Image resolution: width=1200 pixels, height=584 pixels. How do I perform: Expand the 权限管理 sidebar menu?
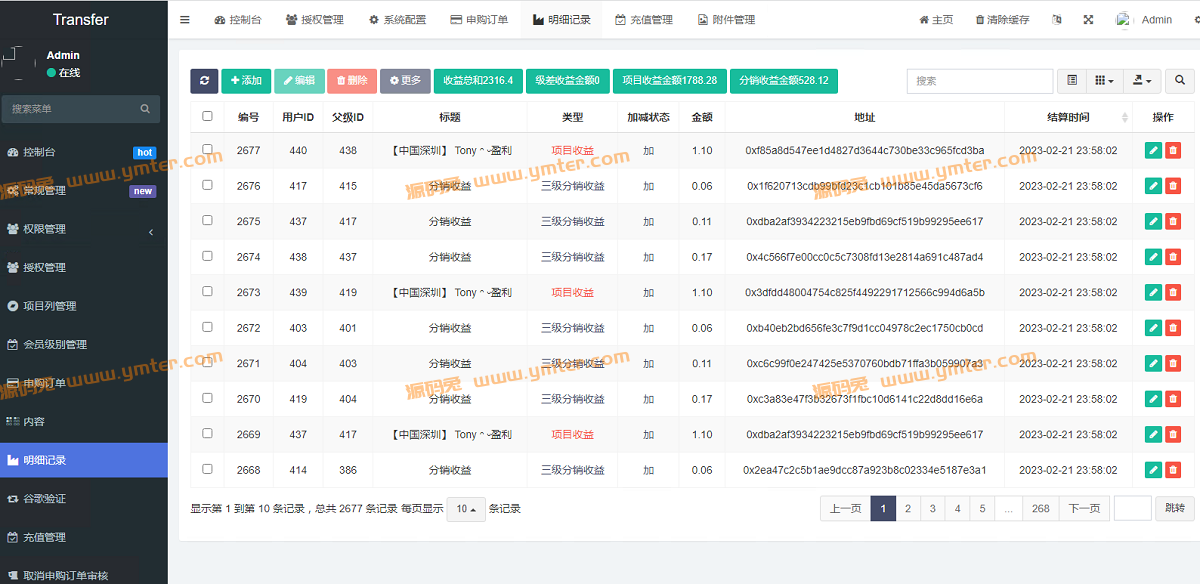tap(84, 229)
